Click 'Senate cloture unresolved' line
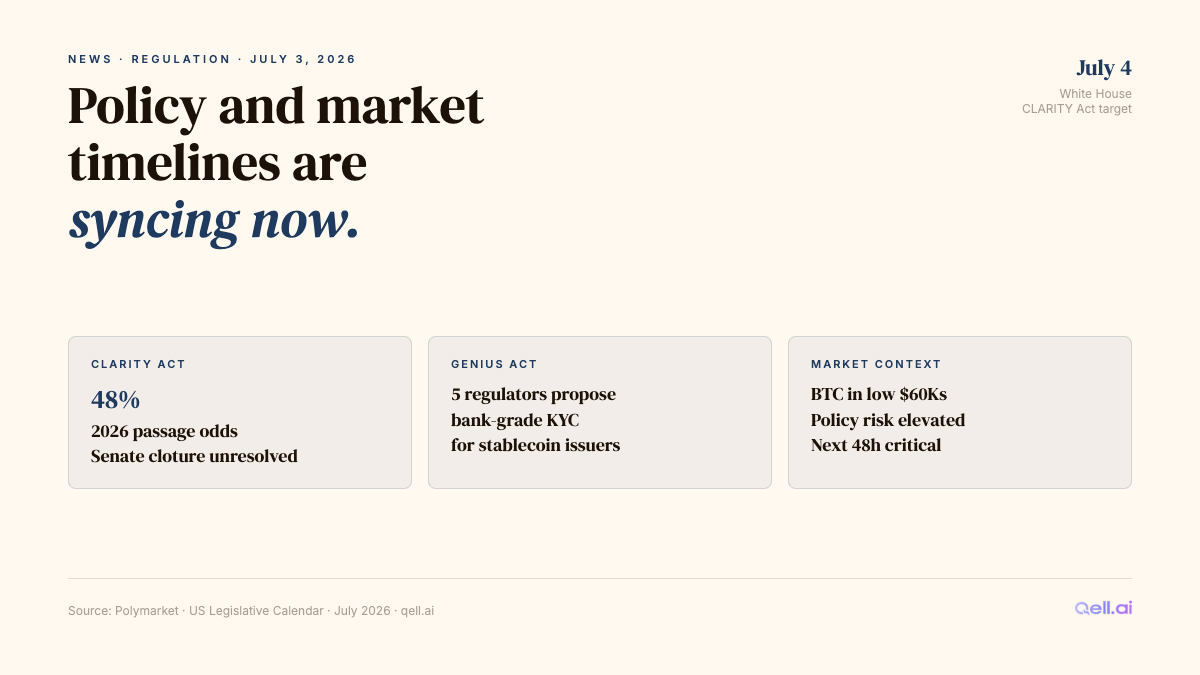The height and width of the screenshot is (675, 1200). tap(194, 456)
